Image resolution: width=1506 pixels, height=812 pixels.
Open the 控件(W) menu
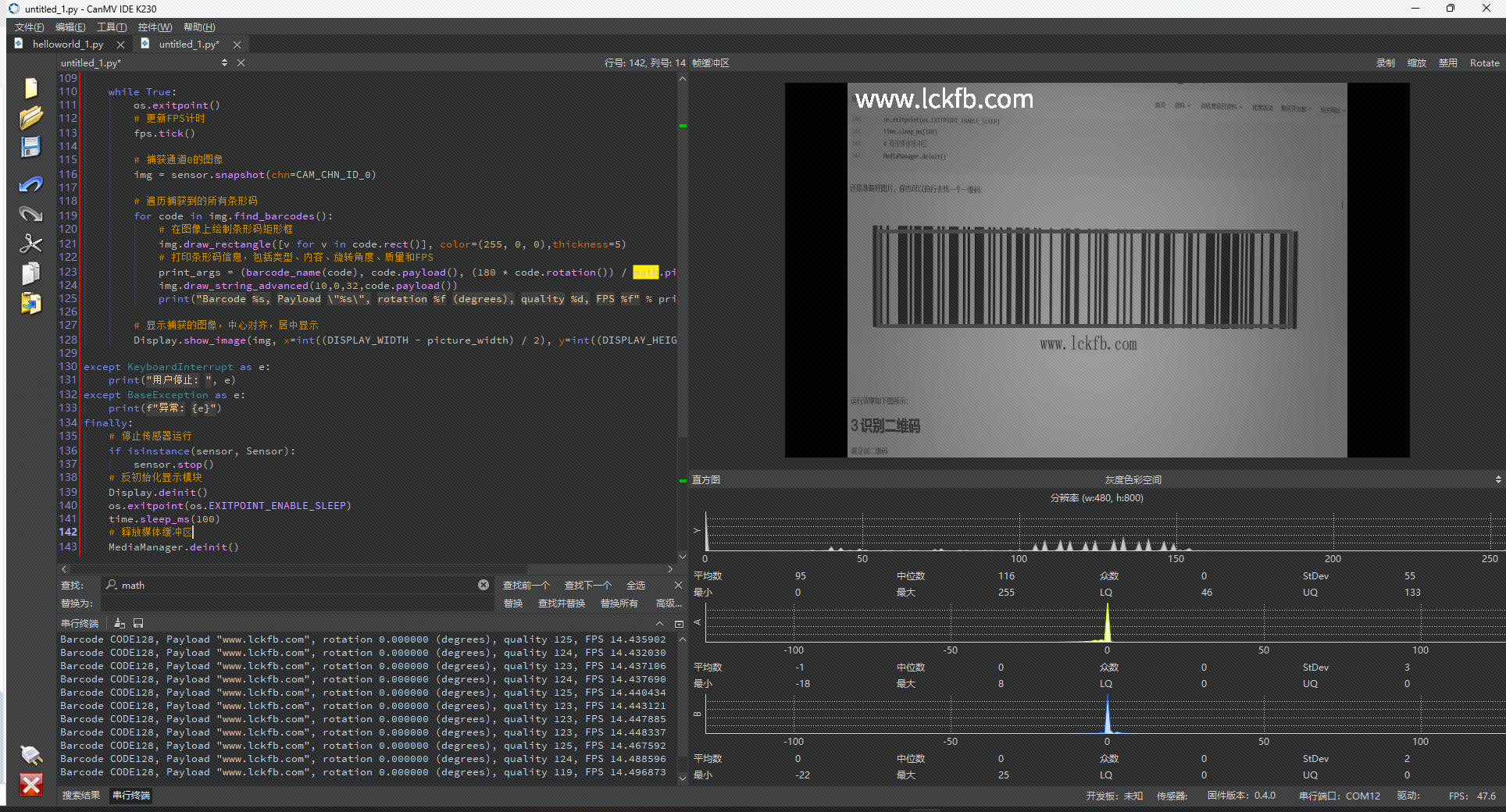(x=155, y=27)
